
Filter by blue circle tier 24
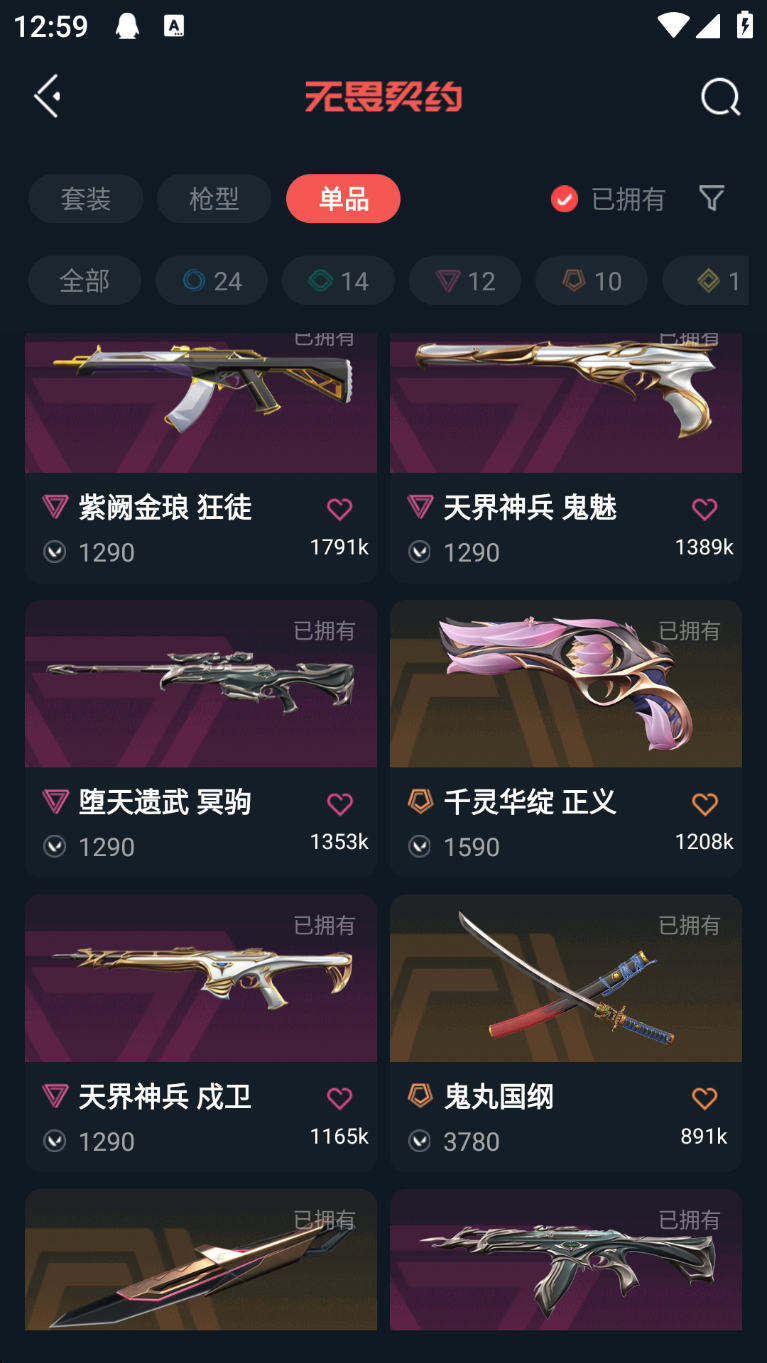[x=211, y=280]
